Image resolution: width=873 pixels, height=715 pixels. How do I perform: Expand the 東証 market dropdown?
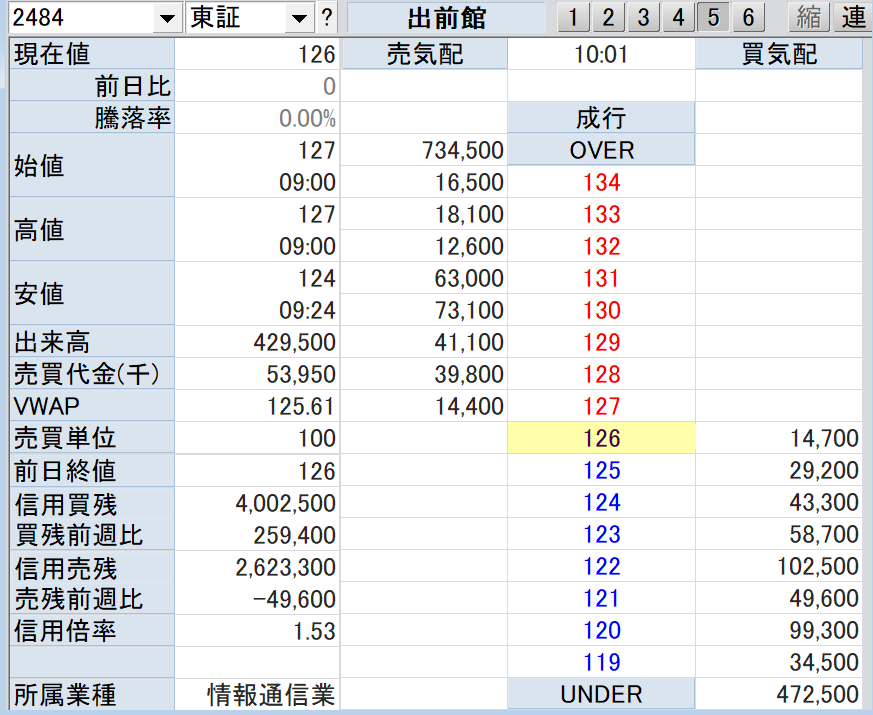pos(299,18)
